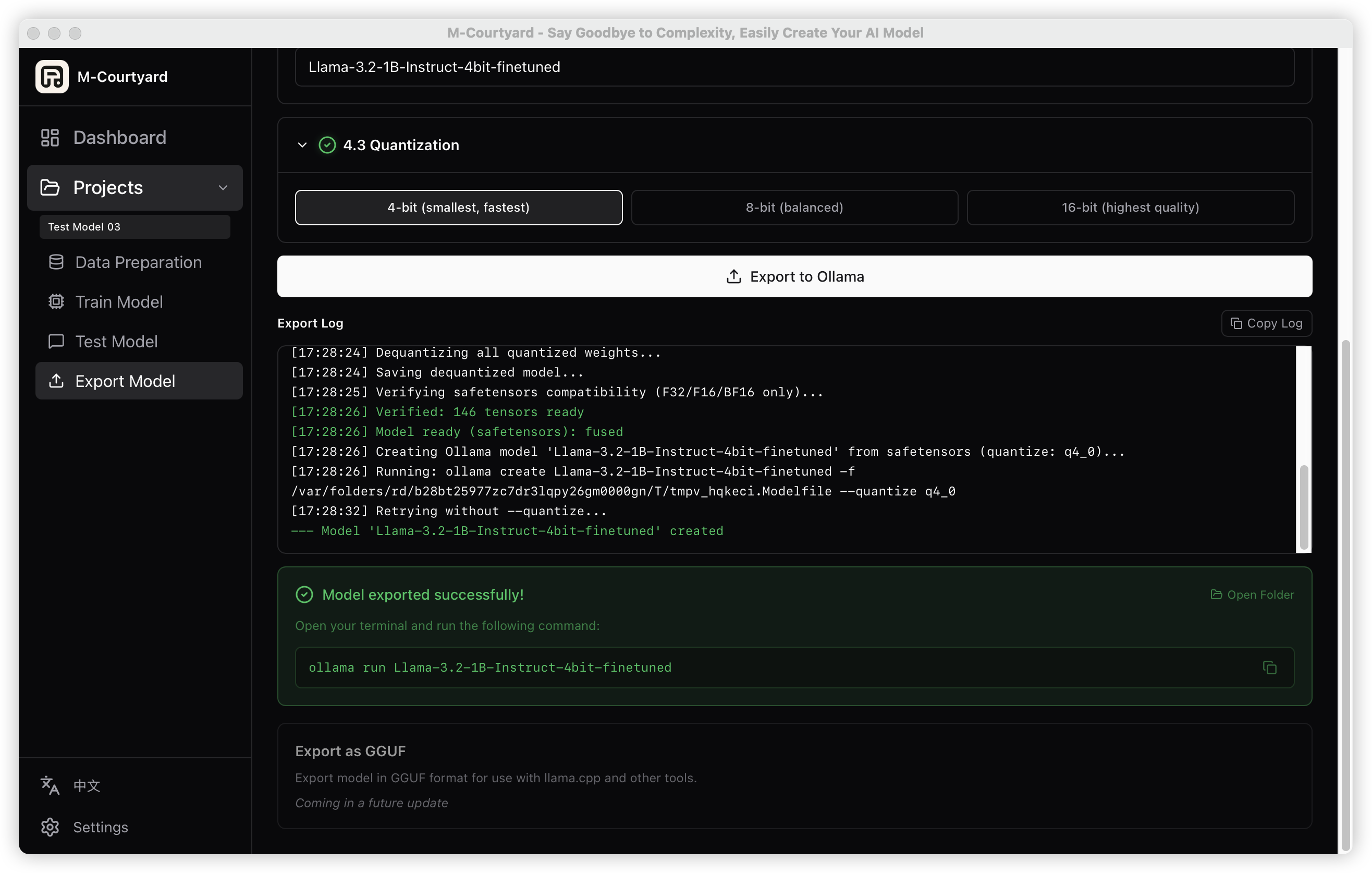The width and height of the screenshot is (1372, 873).
Task: Click the final model 'created' log line
Action: point(507,531)
